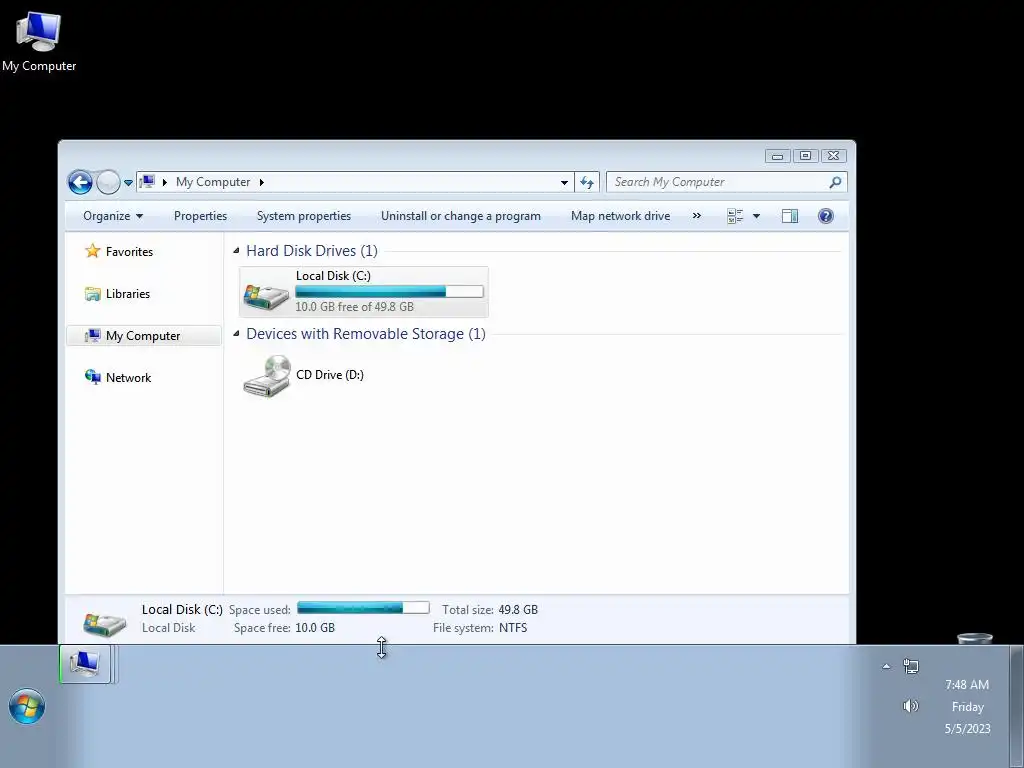Open the Organize menu
The height and width of the screenshot is (768, 1024).
(112, 216)
